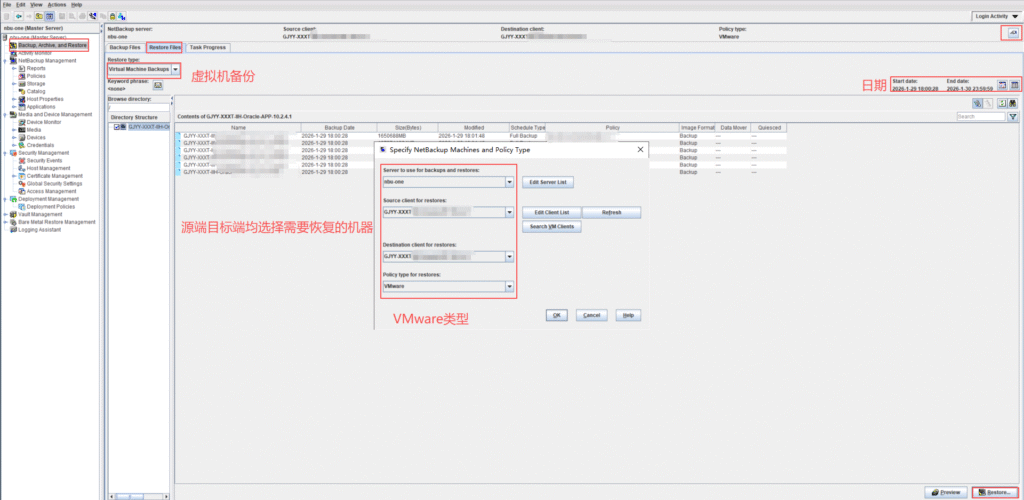Image resolution: width=1024 pixels, height=500 pixels.
Task: Select Activity Monitor in the tree
Action: [35, 53]
